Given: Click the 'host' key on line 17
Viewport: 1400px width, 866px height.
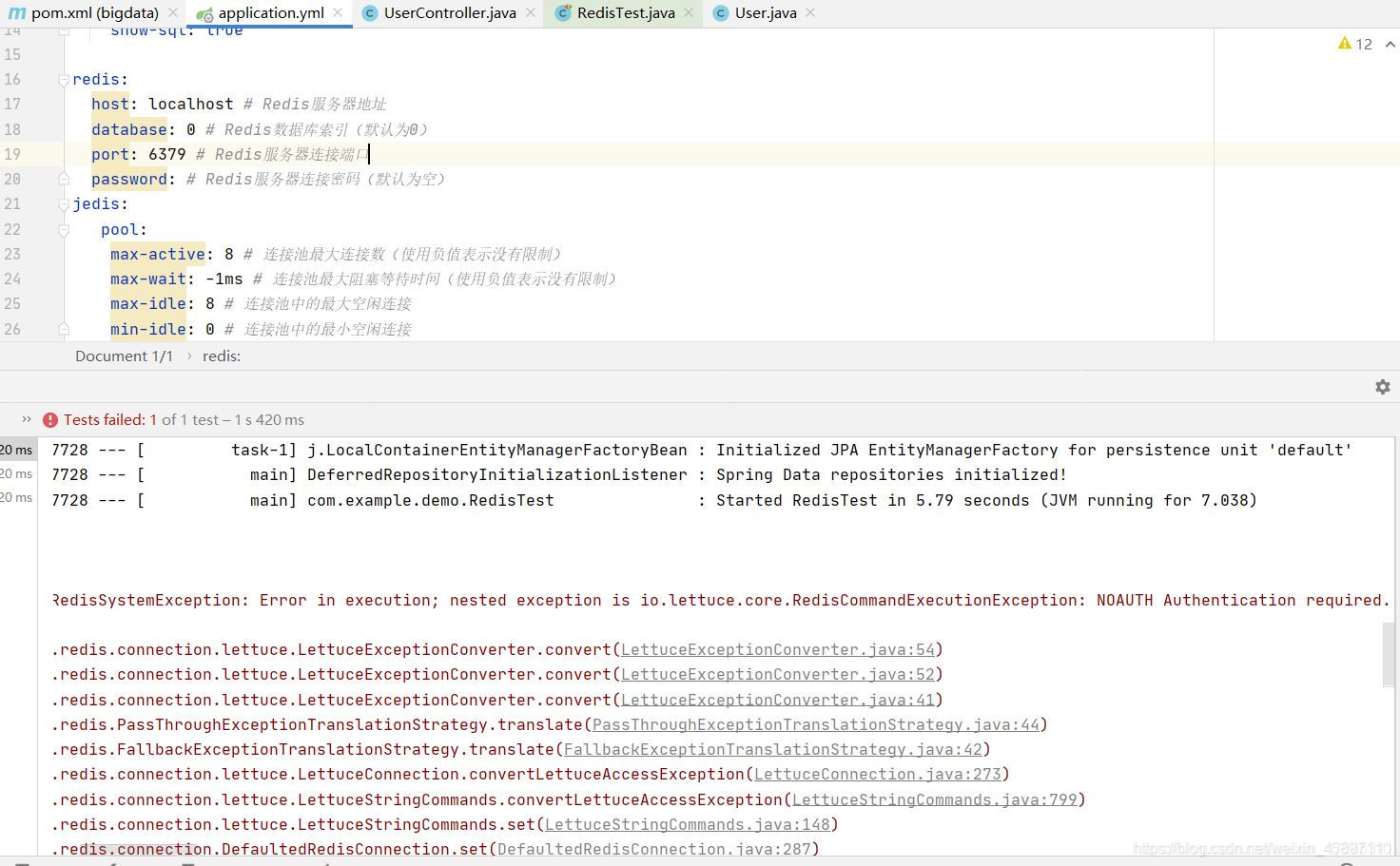Looking at the screenshot, I should (x=110, y=105).
